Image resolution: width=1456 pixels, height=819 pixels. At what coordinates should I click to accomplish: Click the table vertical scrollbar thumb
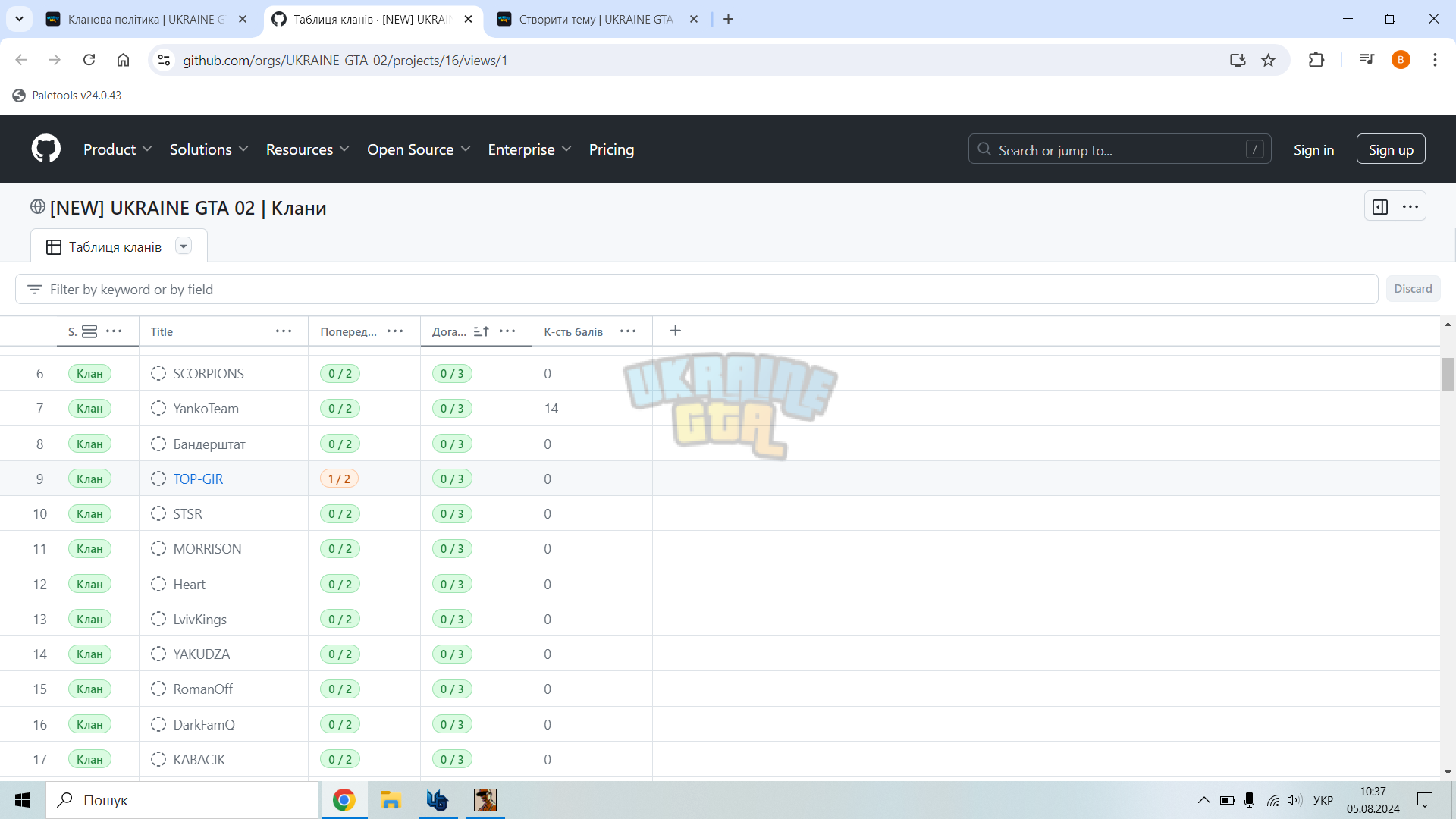(1448, 374)
